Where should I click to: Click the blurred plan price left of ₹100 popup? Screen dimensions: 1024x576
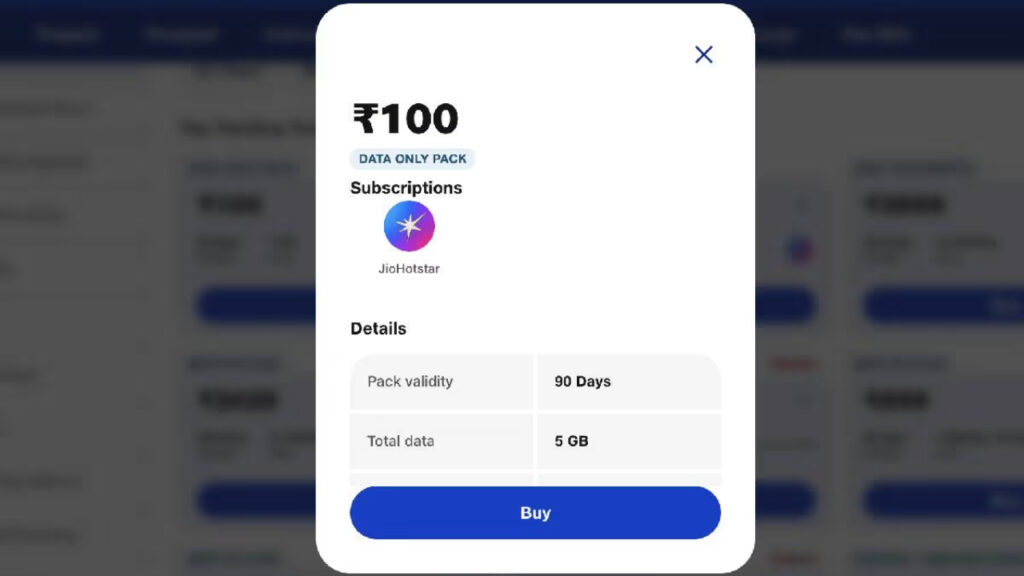(x=231, y=204)
